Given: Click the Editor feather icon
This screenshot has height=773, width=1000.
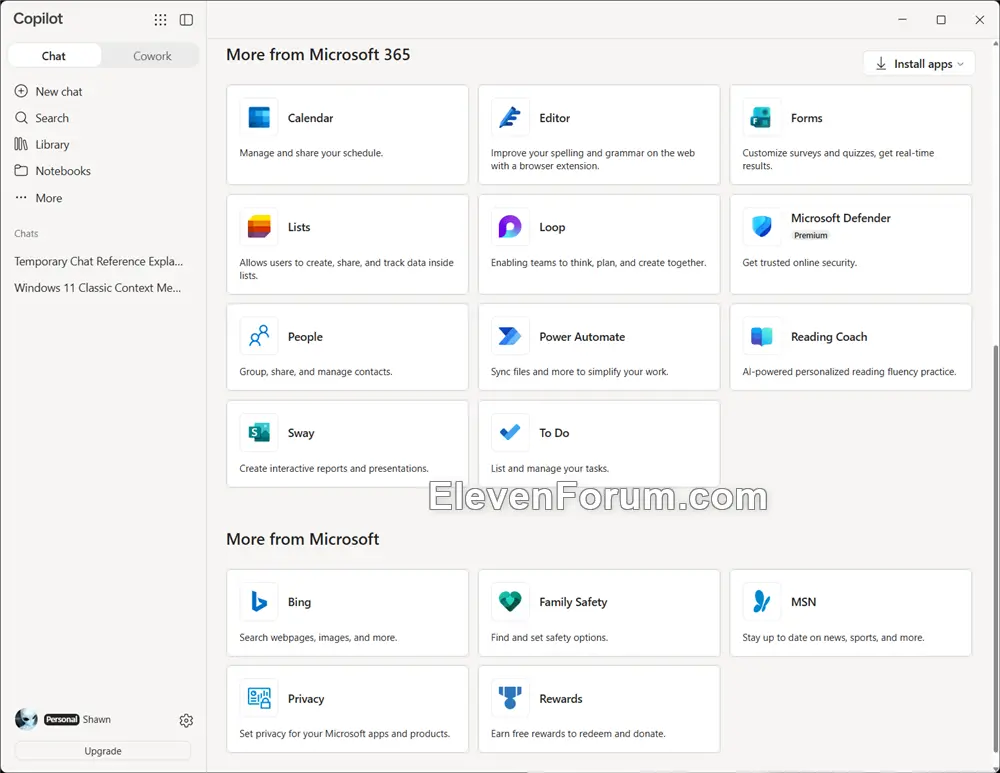Looking at the screenshot, I should coord(510,117).
